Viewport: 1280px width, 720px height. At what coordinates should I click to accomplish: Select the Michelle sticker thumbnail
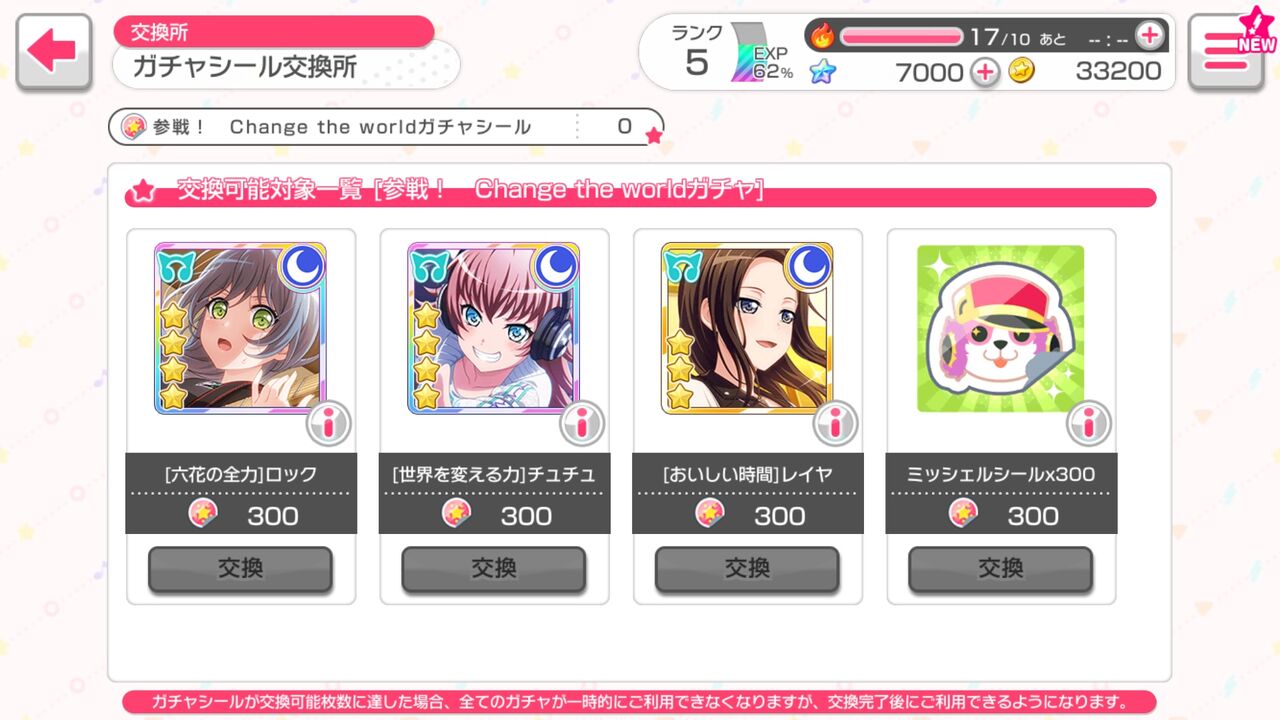click(1000, 328)
